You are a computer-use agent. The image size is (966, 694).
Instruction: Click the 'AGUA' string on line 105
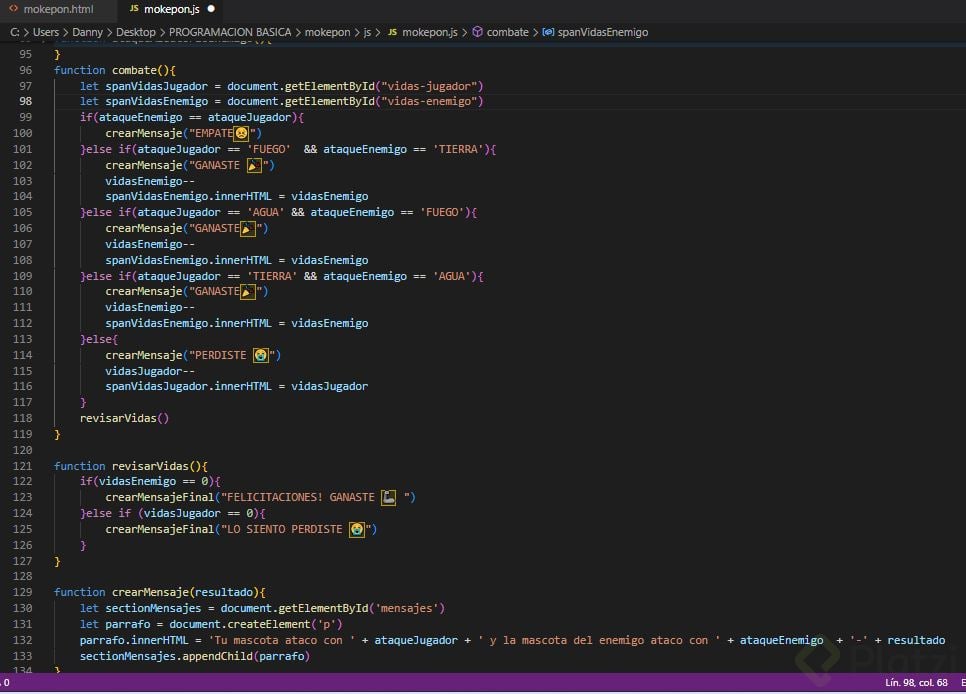266,213
